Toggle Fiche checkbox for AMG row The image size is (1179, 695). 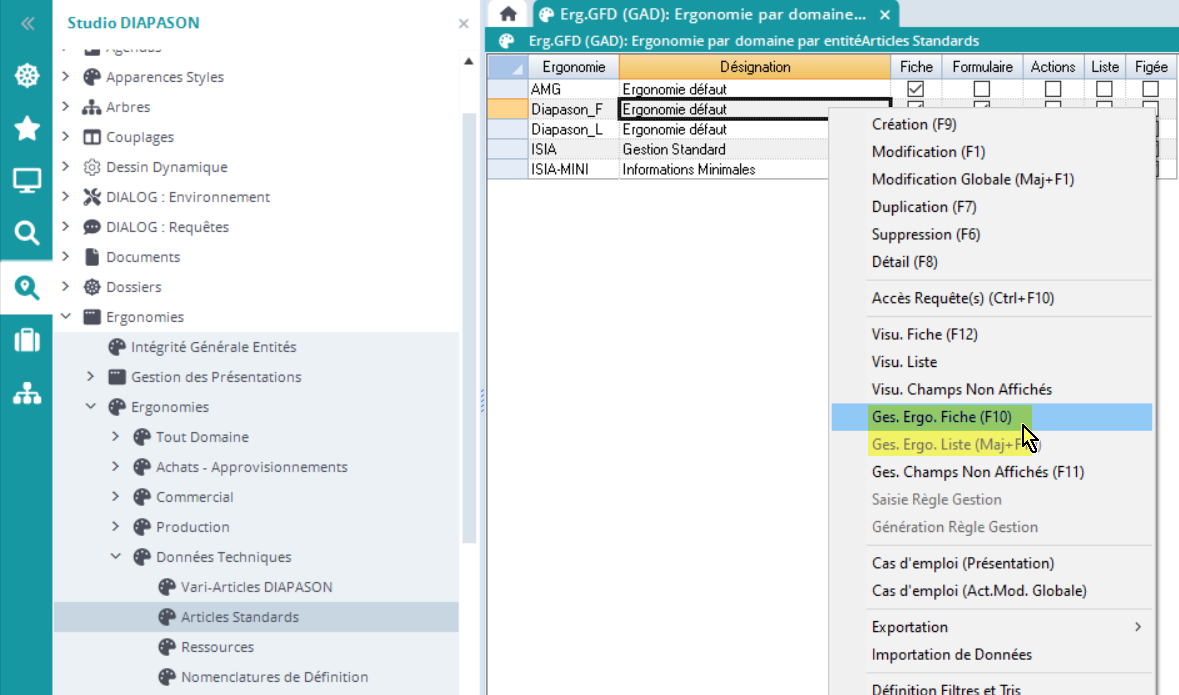[x=915, y=89]
